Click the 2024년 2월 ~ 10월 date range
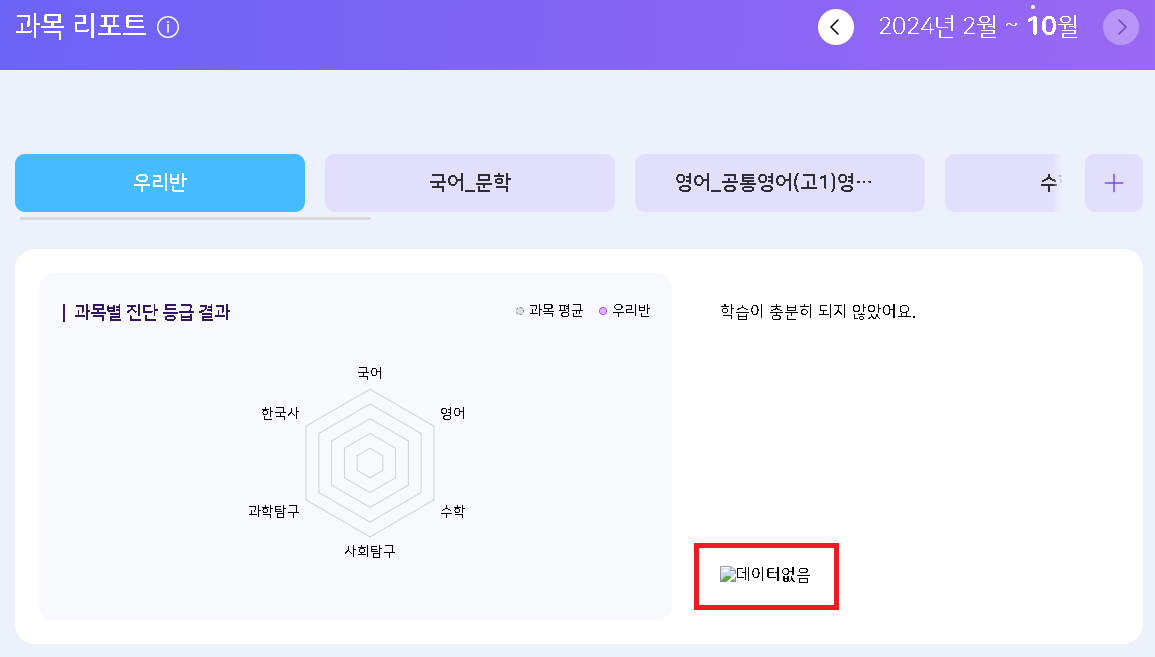 (x=978, y=27)
